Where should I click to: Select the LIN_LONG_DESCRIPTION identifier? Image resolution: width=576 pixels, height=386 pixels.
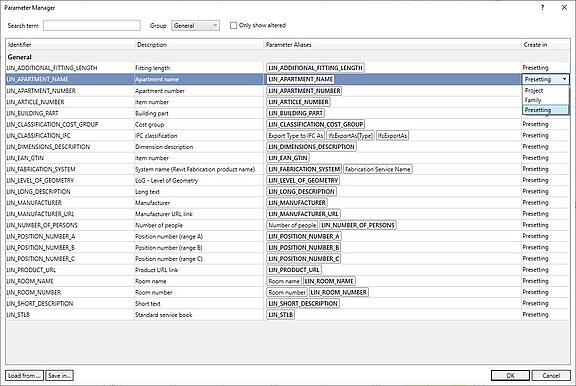tap(39, 191)
